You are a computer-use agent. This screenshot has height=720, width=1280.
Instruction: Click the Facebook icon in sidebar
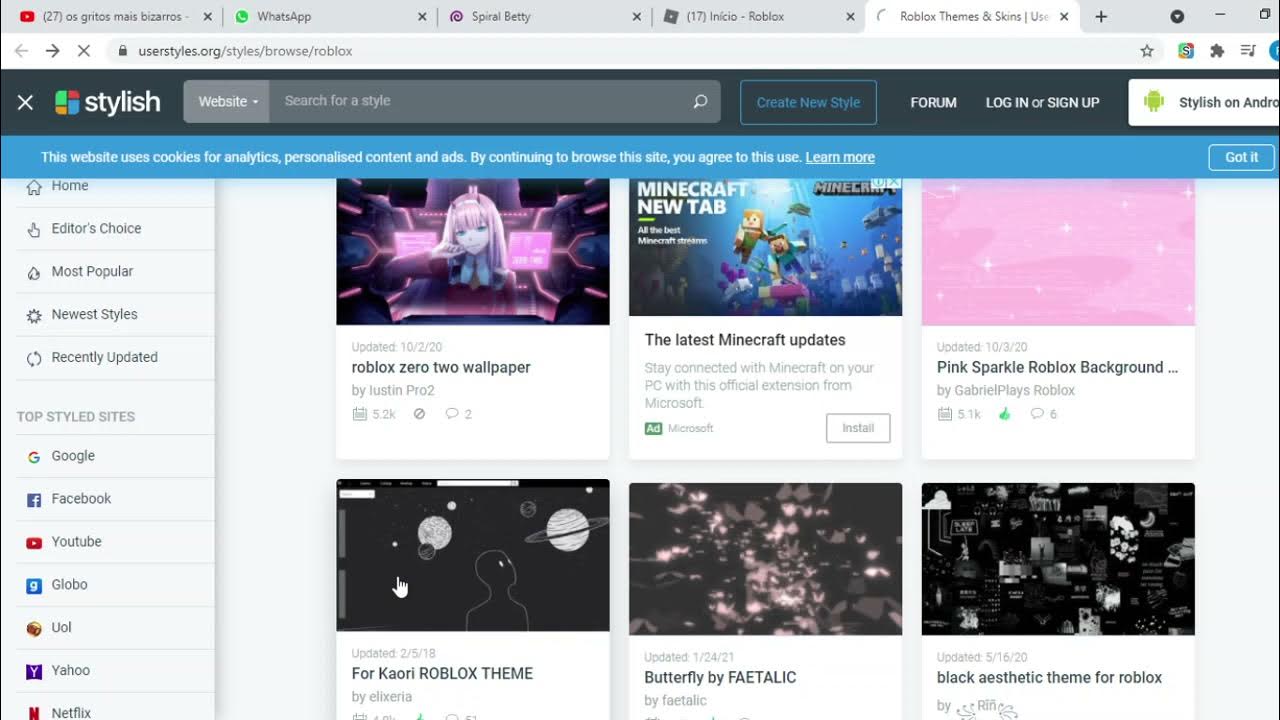(x=34, y=500)
